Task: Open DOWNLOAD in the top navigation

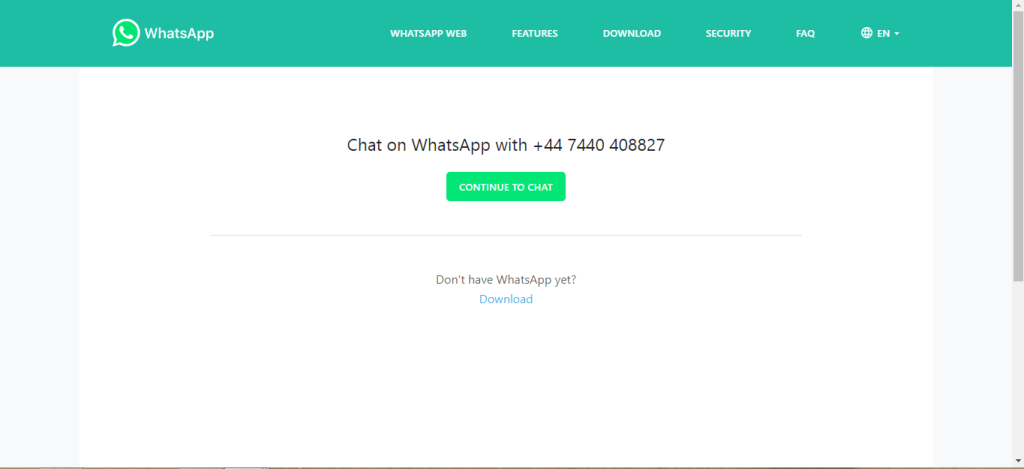Action: (632, 33)
